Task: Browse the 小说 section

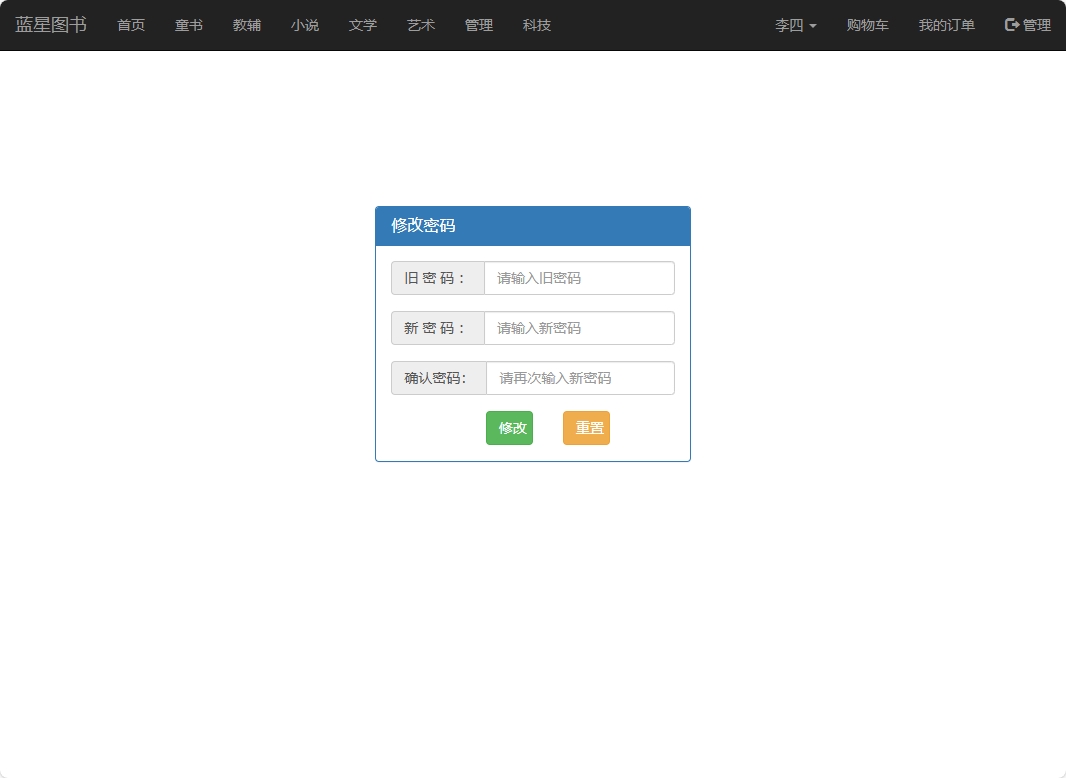Action: 304,25
